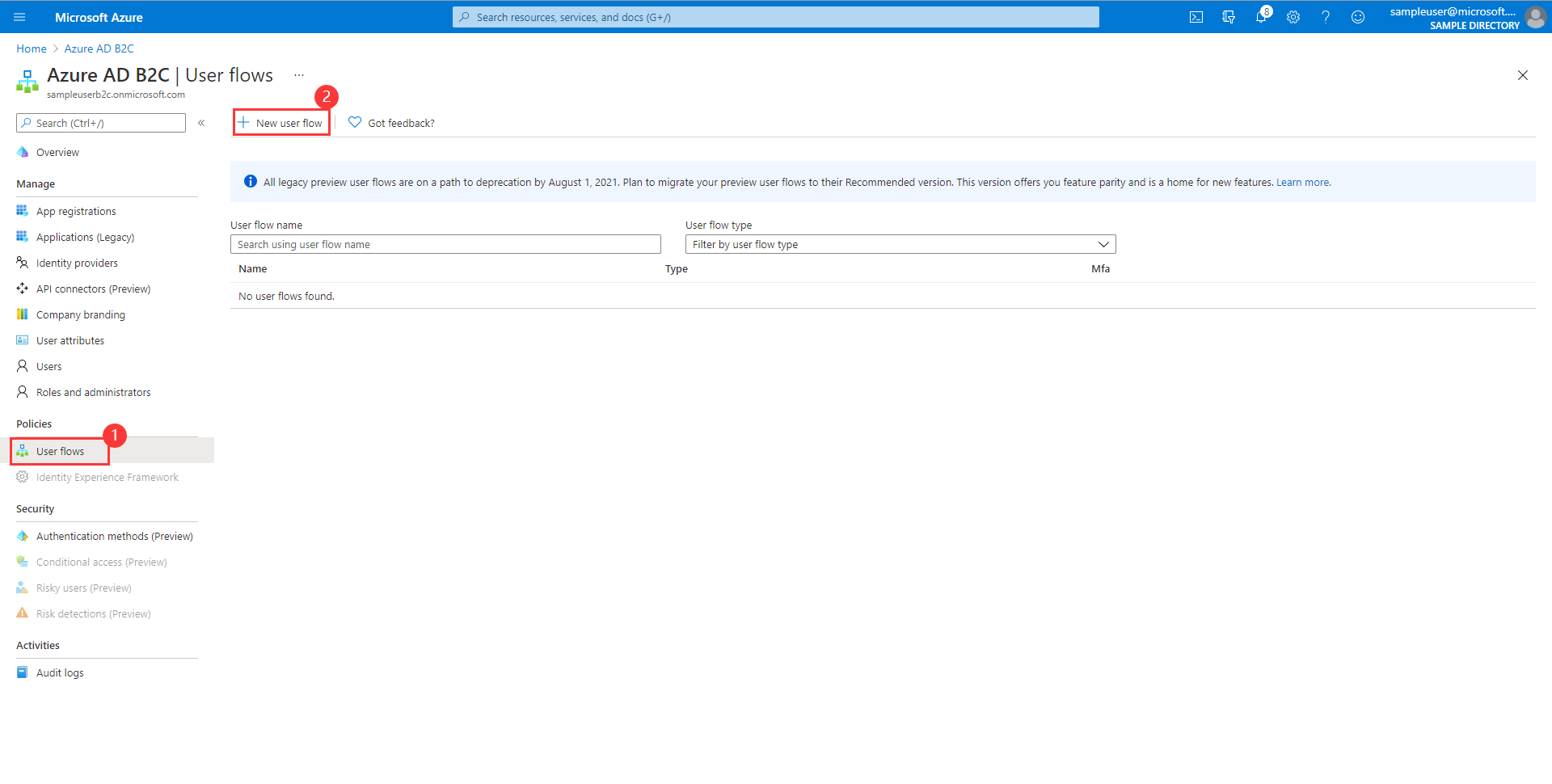Open Audit logs under Activities
Viewport: 1552px width, 784px height.
pos(60,672)
